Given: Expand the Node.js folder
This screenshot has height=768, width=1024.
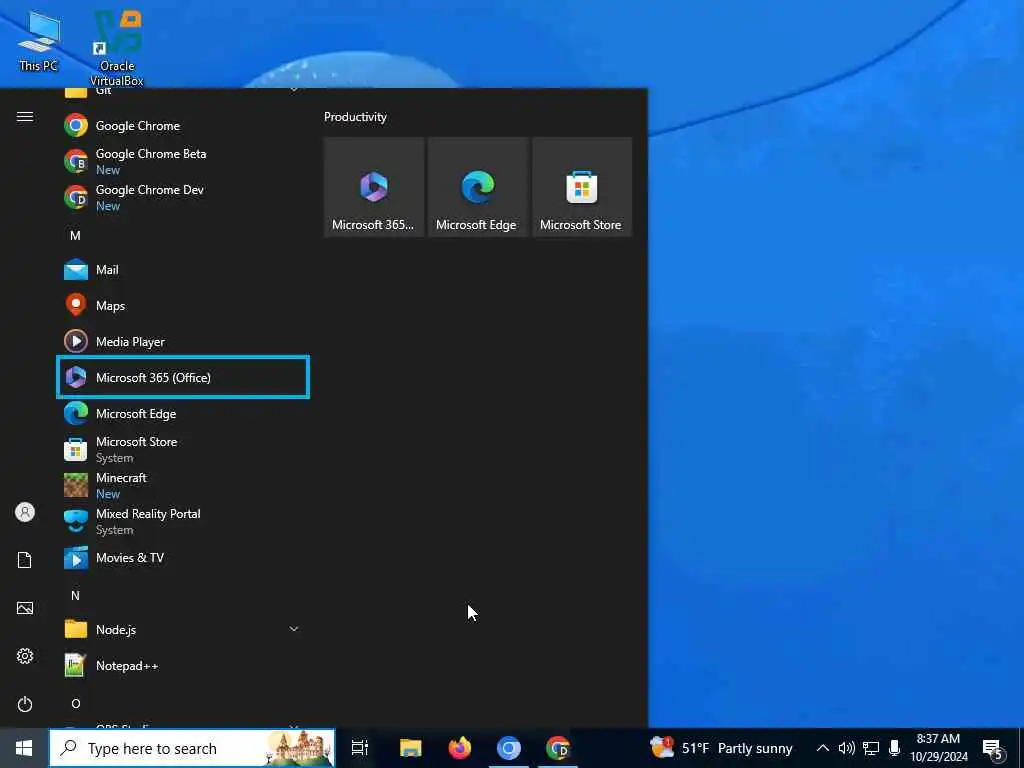Looking at the screenshot, I should [183, 630].
